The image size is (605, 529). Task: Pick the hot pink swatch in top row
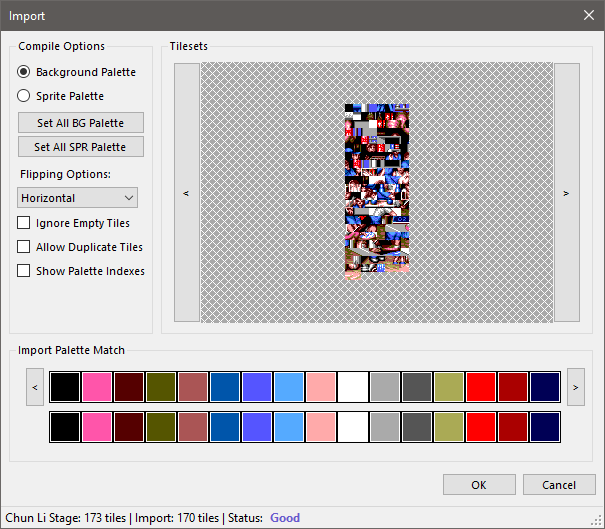97,387
